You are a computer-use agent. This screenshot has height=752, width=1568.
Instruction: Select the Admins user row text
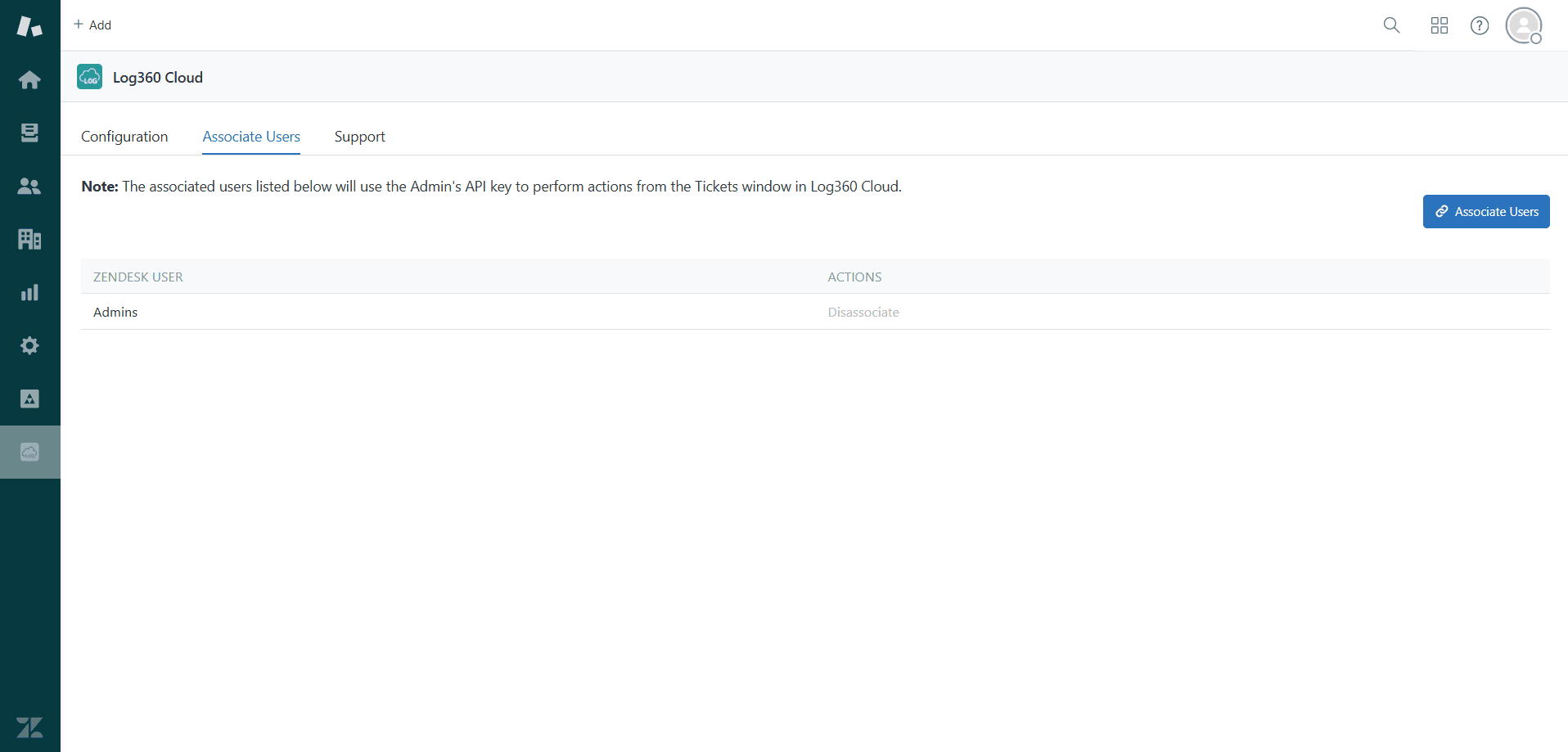[x=115, y=312]
